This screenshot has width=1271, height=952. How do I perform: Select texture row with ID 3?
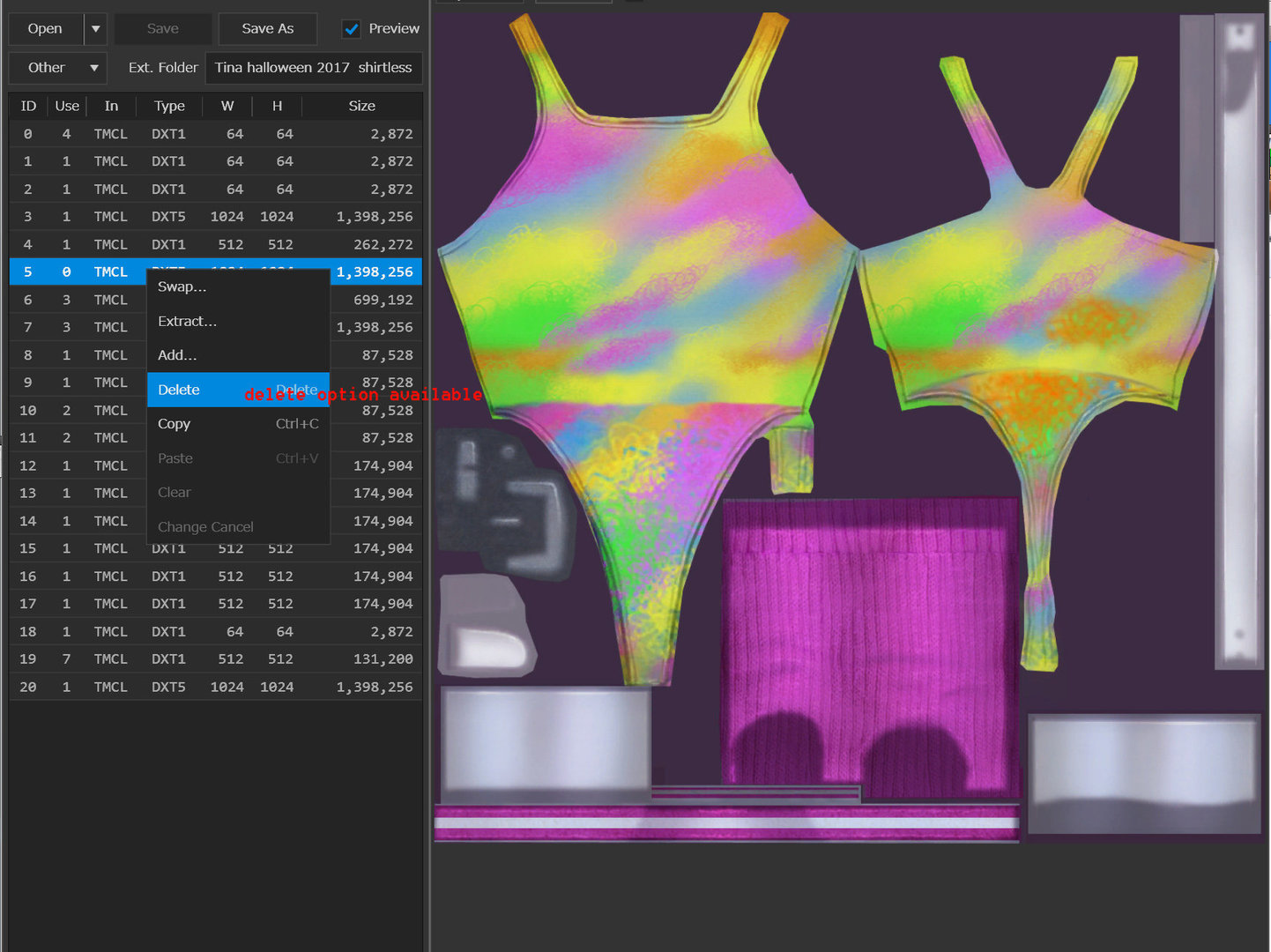[x=216, y=217]
